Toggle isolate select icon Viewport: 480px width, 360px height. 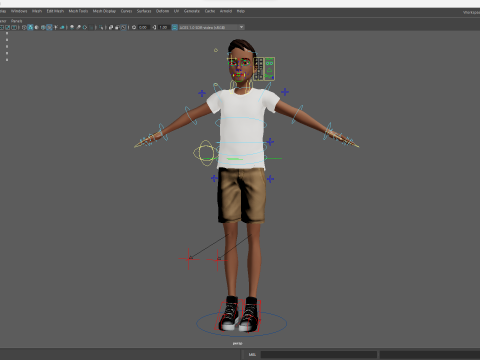pos(101,27)
